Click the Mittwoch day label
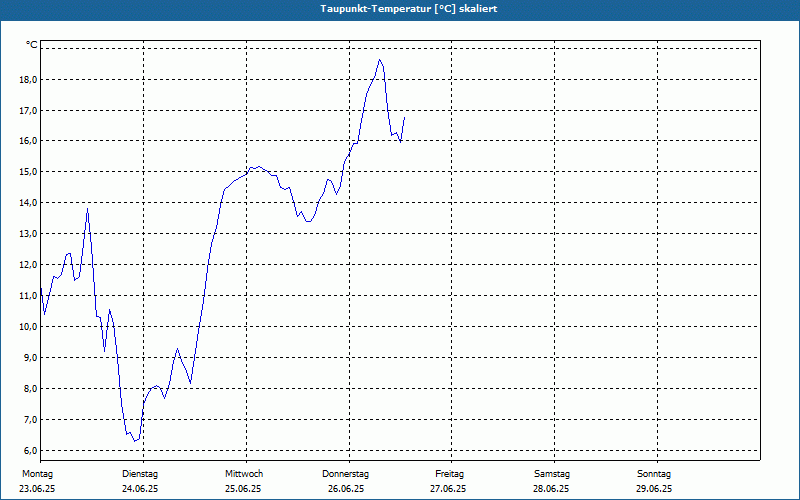Screen dimensions: 800x500 (x=244, y=474)
